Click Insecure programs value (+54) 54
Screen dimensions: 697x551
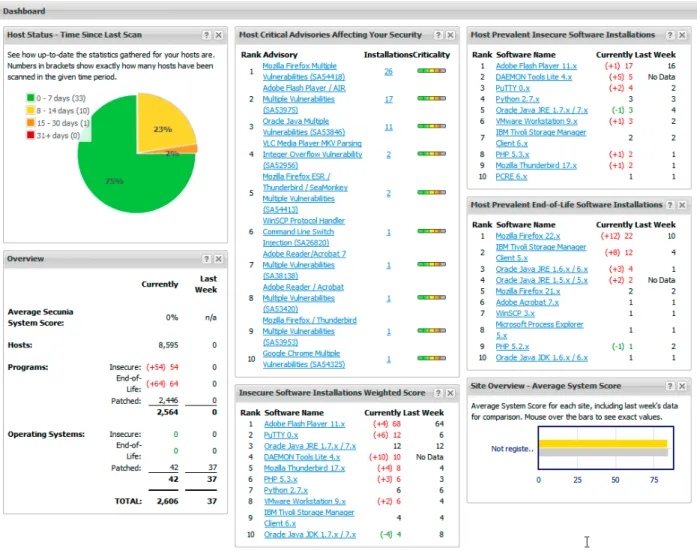coord(162,367)
